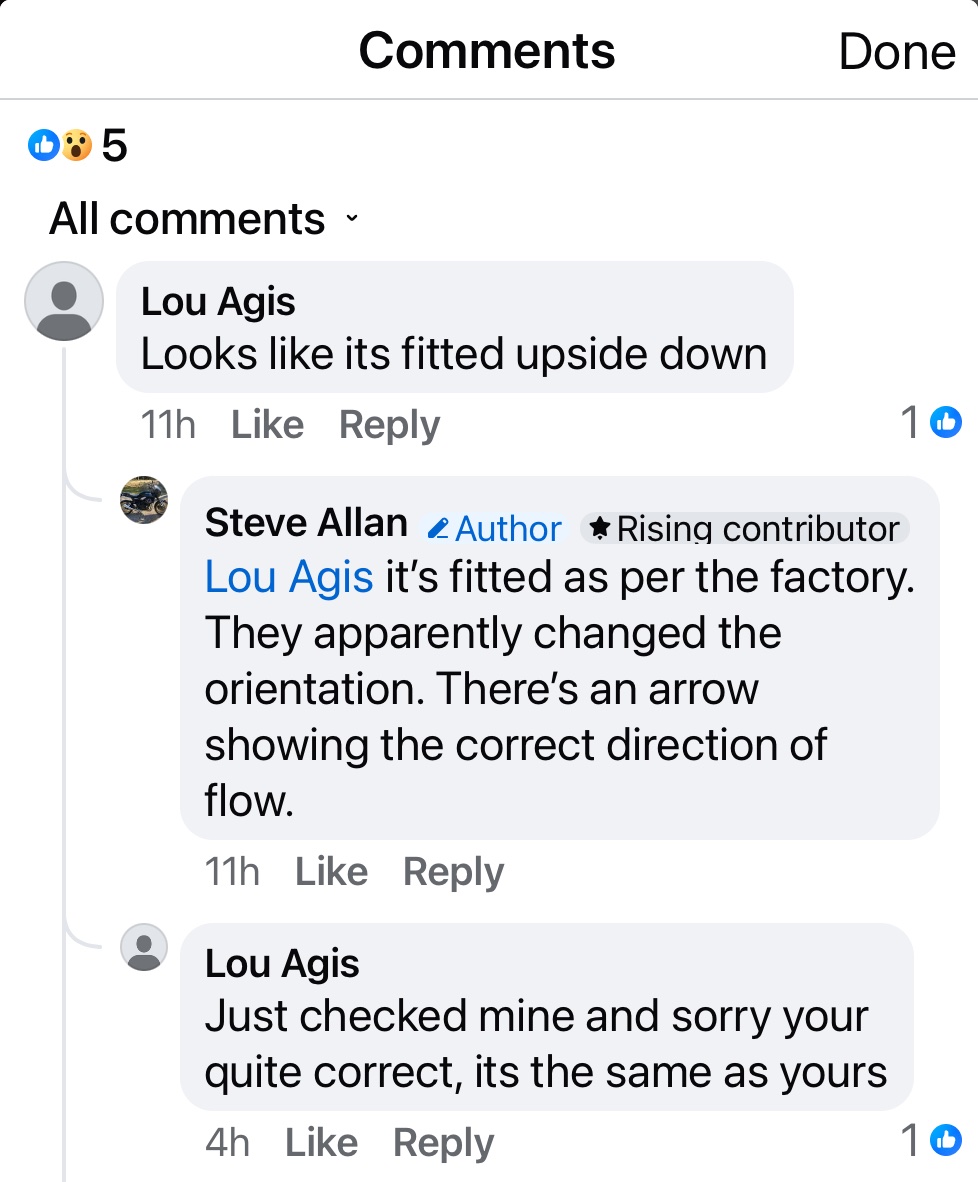Open Steve Allan's motorcycle profile picture

tap(144, 500)
